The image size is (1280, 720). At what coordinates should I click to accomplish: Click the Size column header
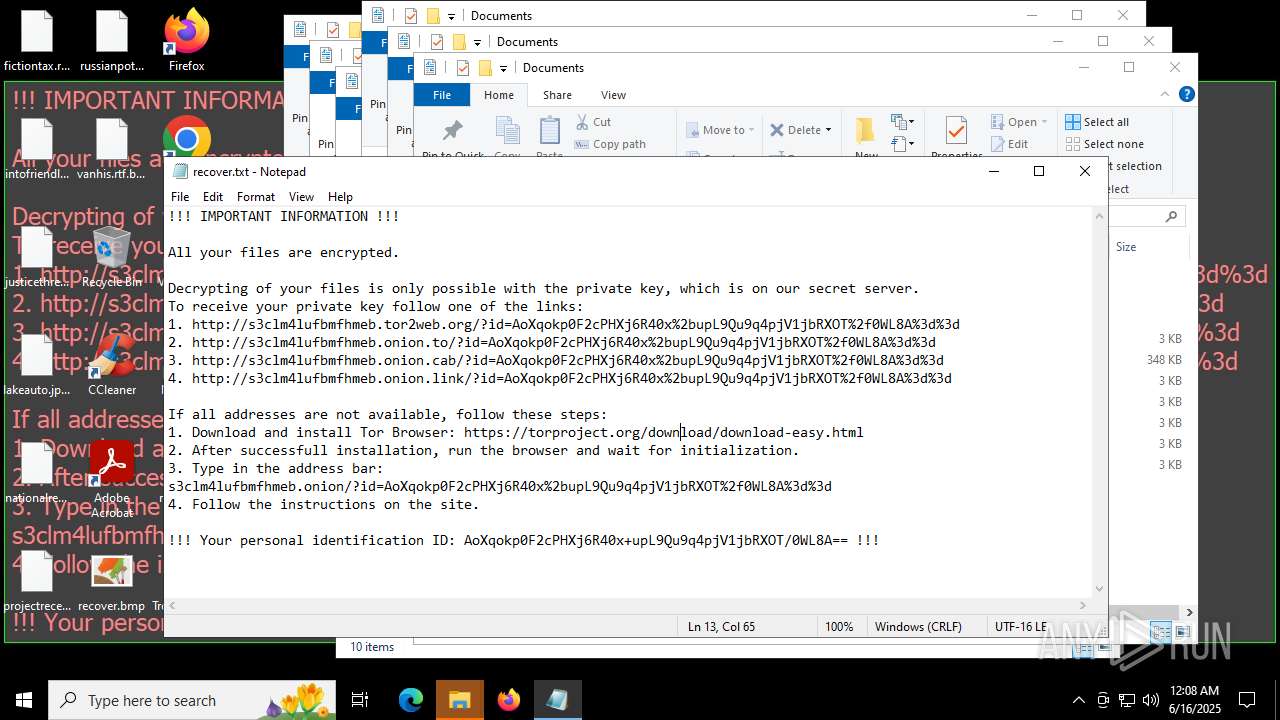click(x=1126, y=247)
